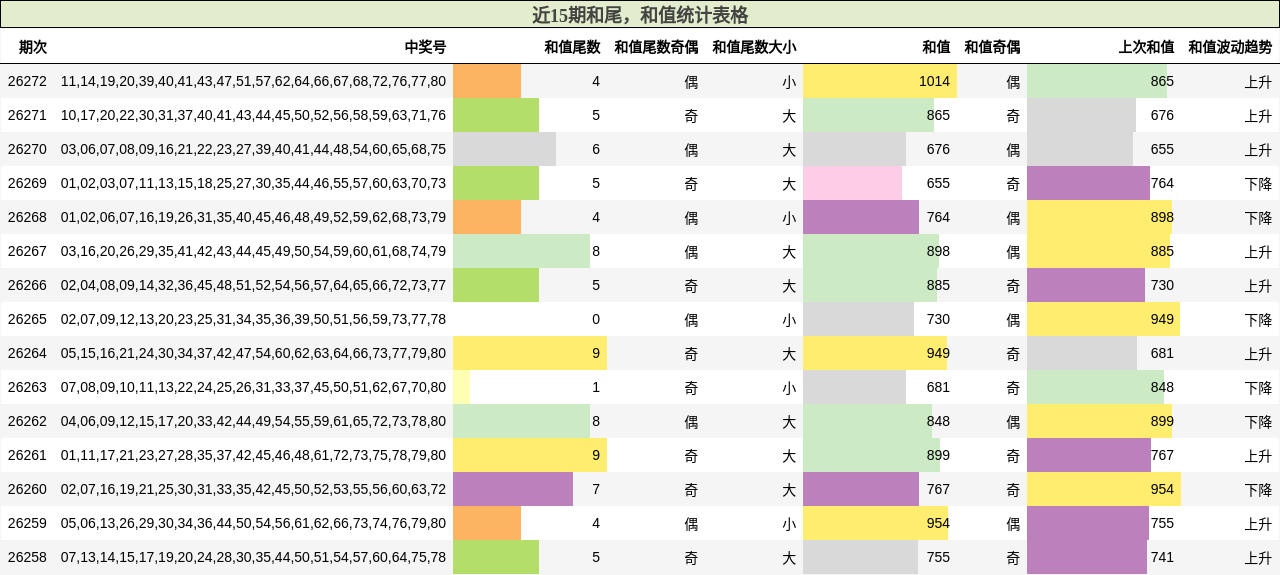Select period cell 26268
Image resolution: width=1280 pixels, height=575 pixels.
pyautogui.click(x=27, y=217)
